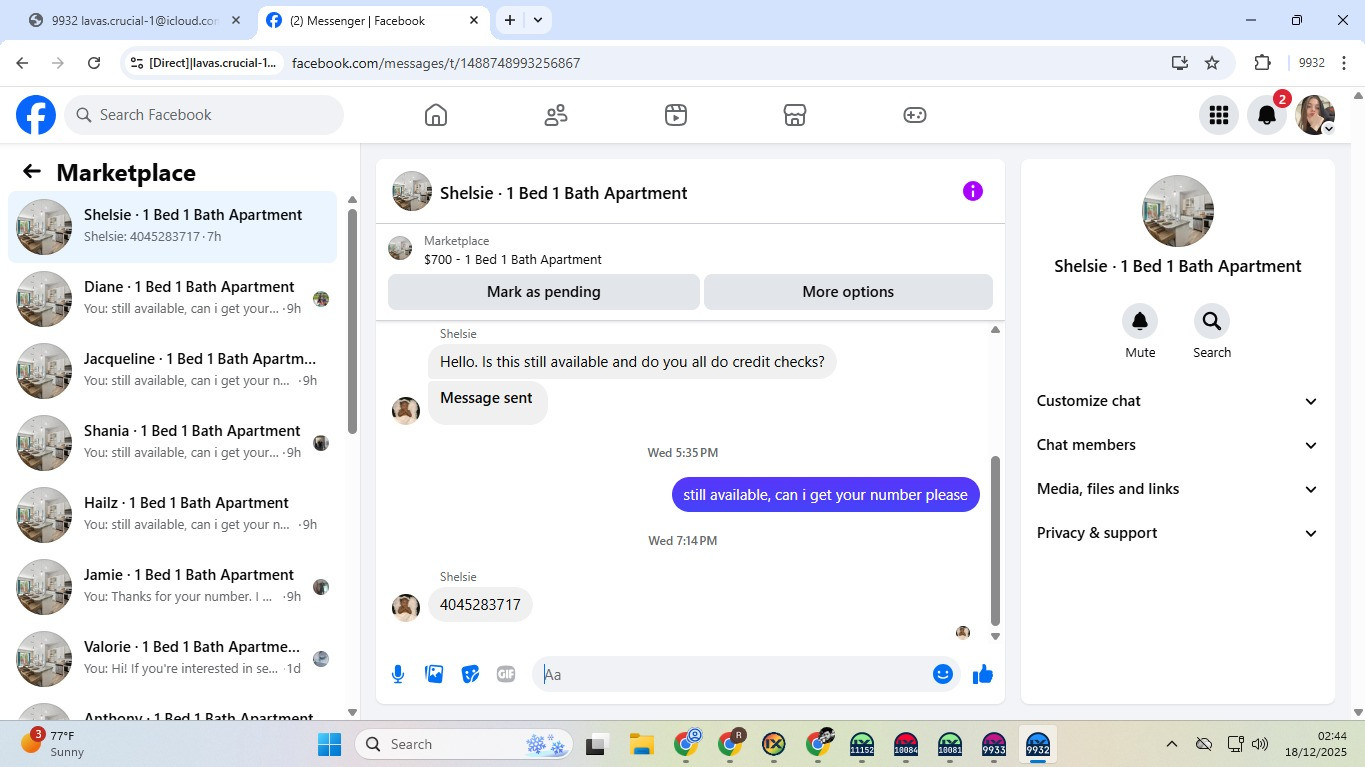Open the Marketplace storefront icon

795,115
